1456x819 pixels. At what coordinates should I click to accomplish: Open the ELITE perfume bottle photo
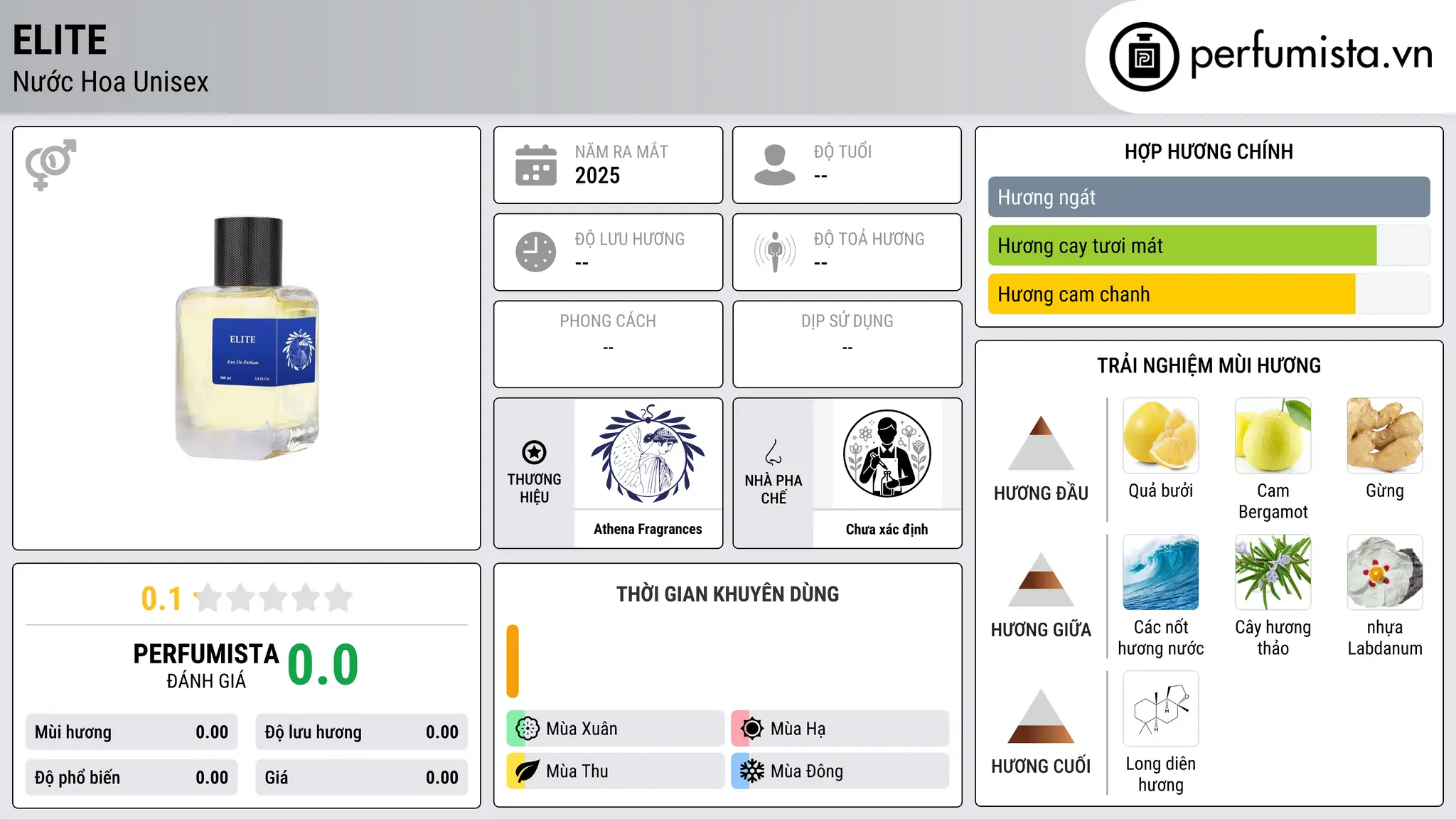[x=247, y=338]
